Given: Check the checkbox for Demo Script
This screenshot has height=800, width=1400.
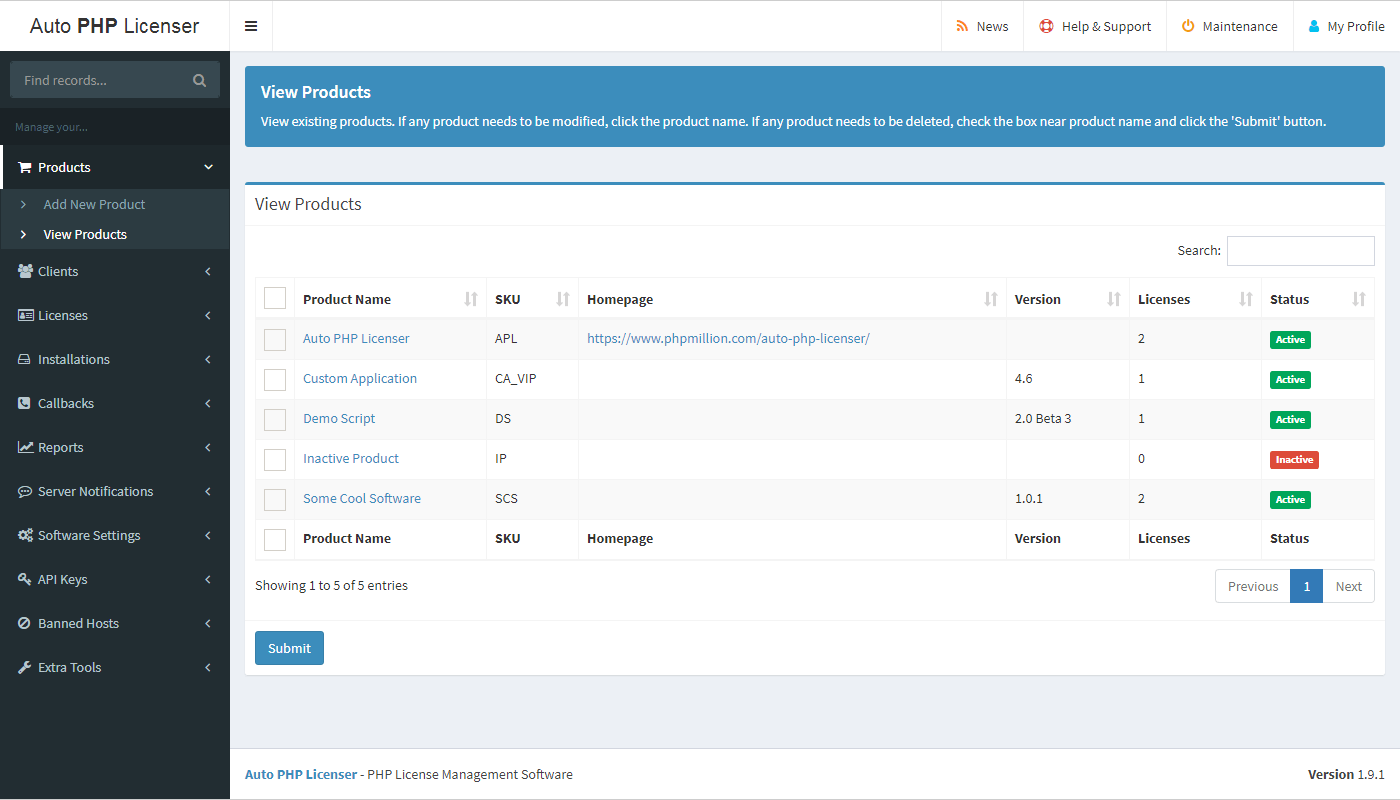Looking at the screenshot, I should click(274, 419).
